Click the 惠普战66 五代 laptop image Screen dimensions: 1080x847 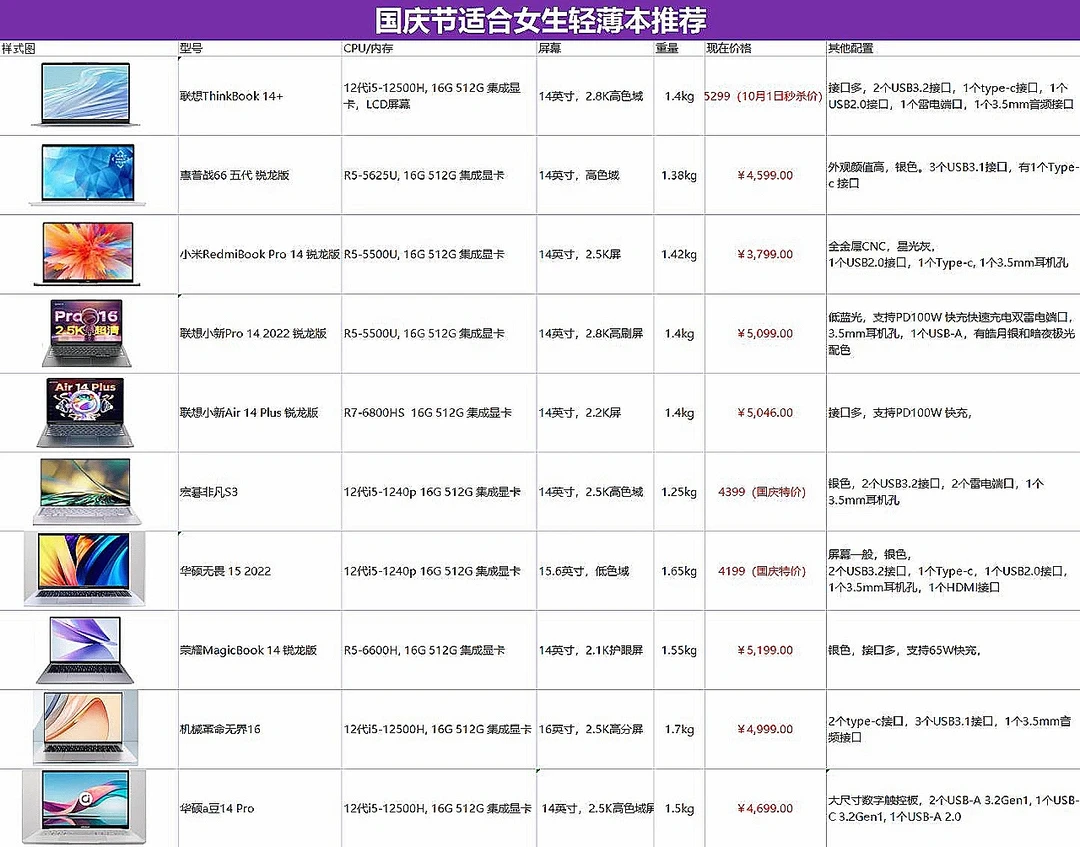tap(87, 174)
